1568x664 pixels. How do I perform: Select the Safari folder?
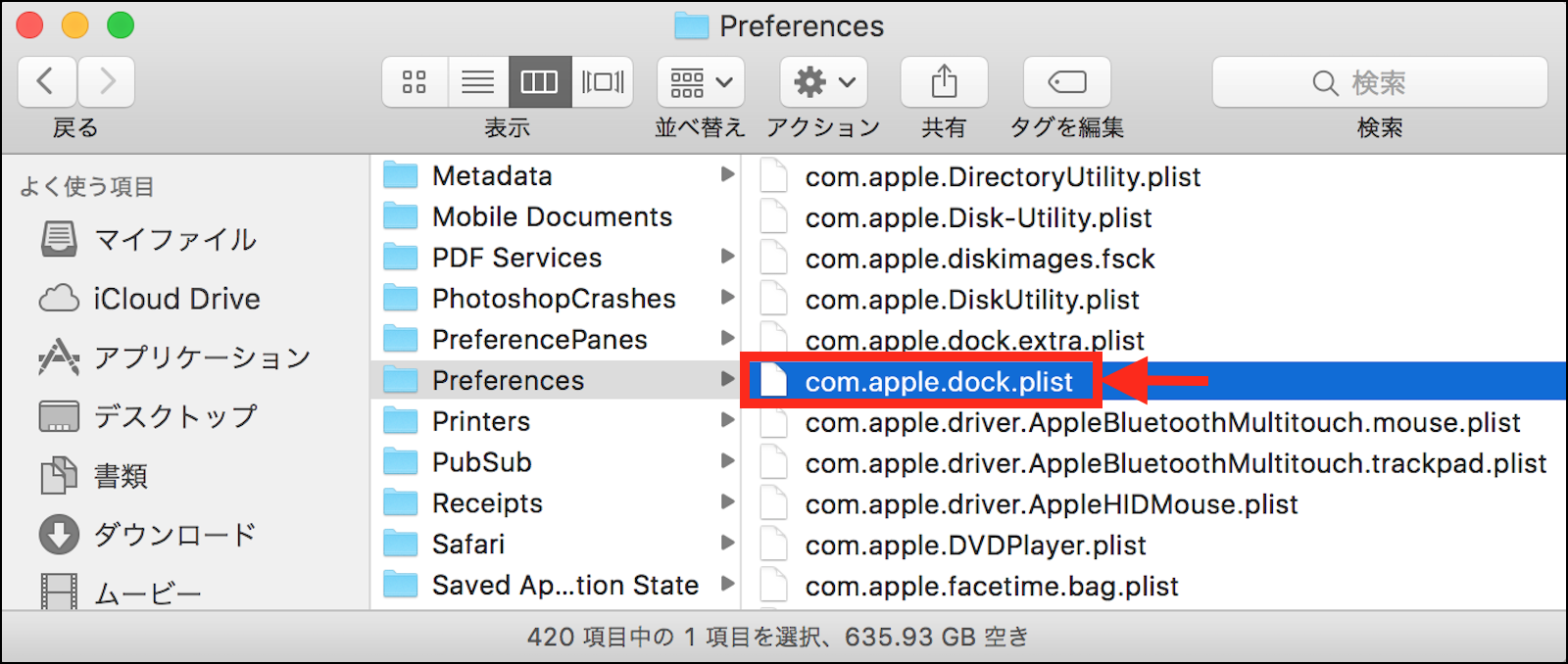pyautogui.click(x=468, y=545)
